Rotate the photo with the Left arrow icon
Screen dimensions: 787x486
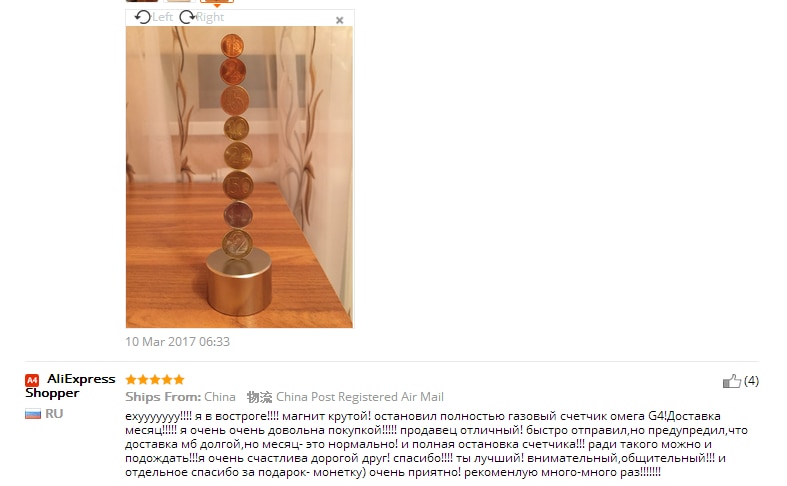[x=143, y=17]
